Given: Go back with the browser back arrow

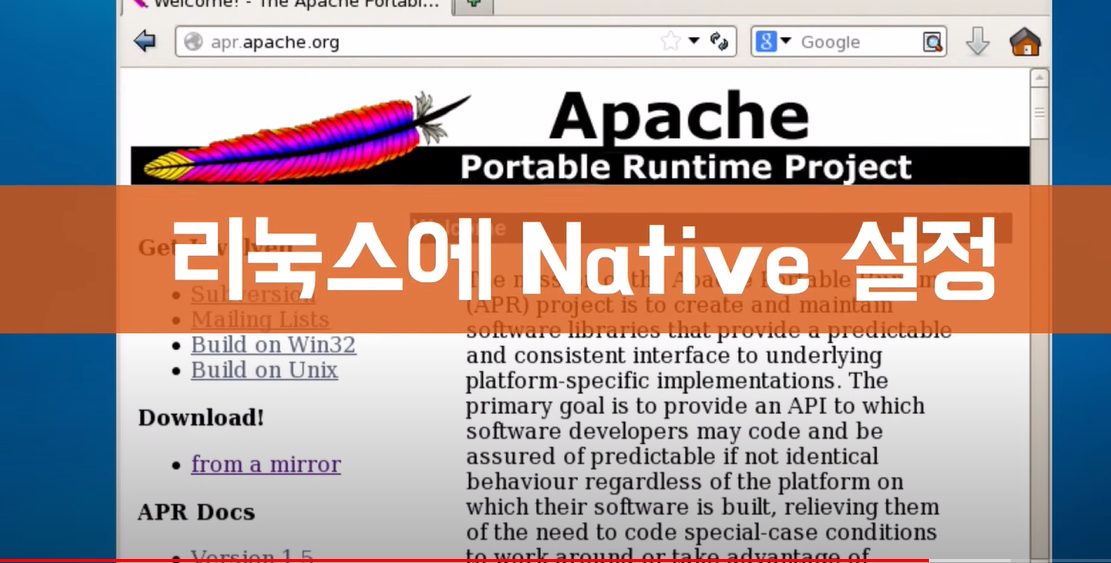Looking at the screenshot, I should [145, 41].
